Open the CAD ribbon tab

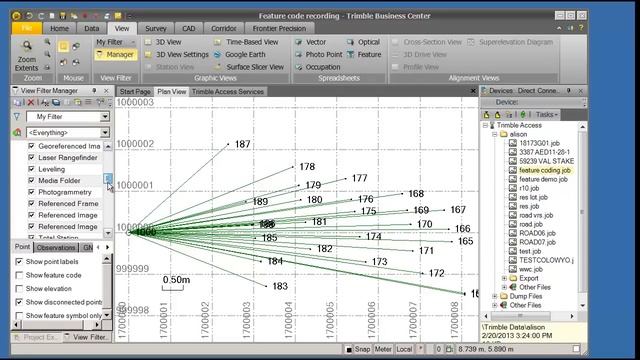click(x=189, y=28)
